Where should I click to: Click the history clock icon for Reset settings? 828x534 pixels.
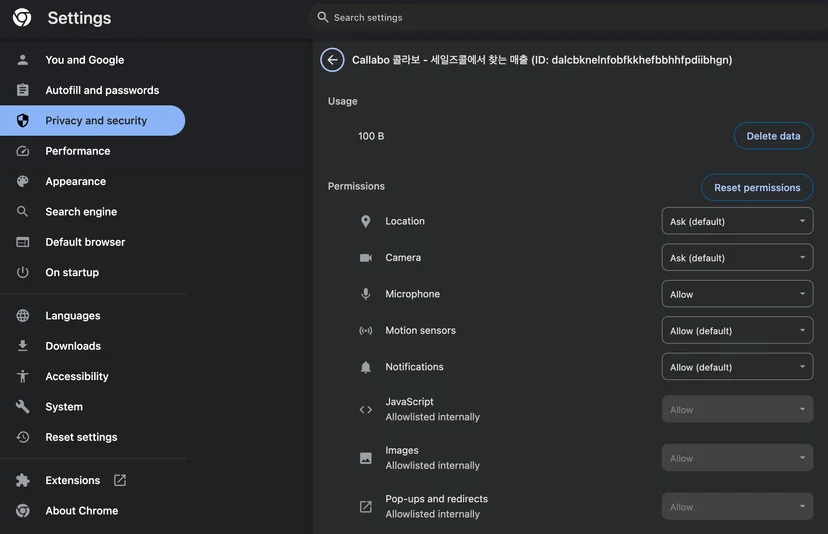click(x=23, y=437)
